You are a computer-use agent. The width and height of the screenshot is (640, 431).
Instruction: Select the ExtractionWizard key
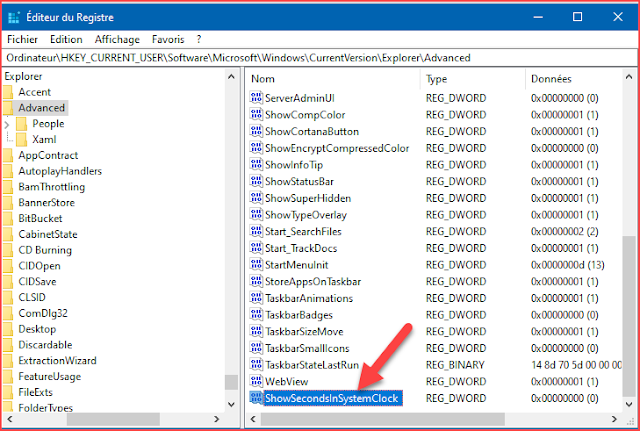tap(57, 361)
